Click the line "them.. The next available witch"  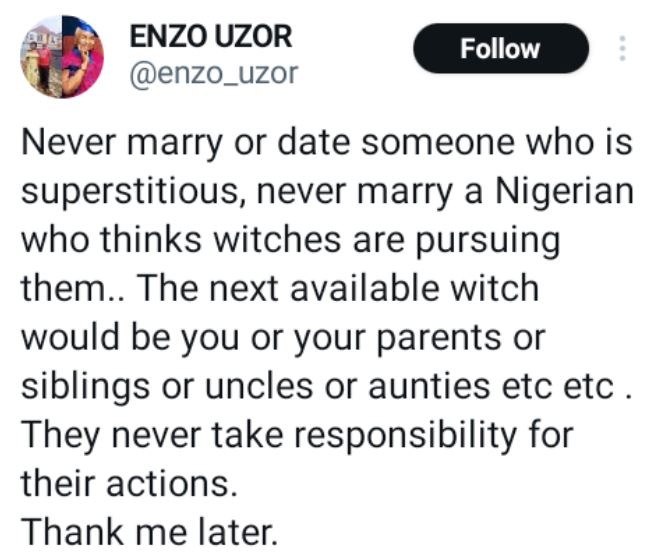pos(279,290)
